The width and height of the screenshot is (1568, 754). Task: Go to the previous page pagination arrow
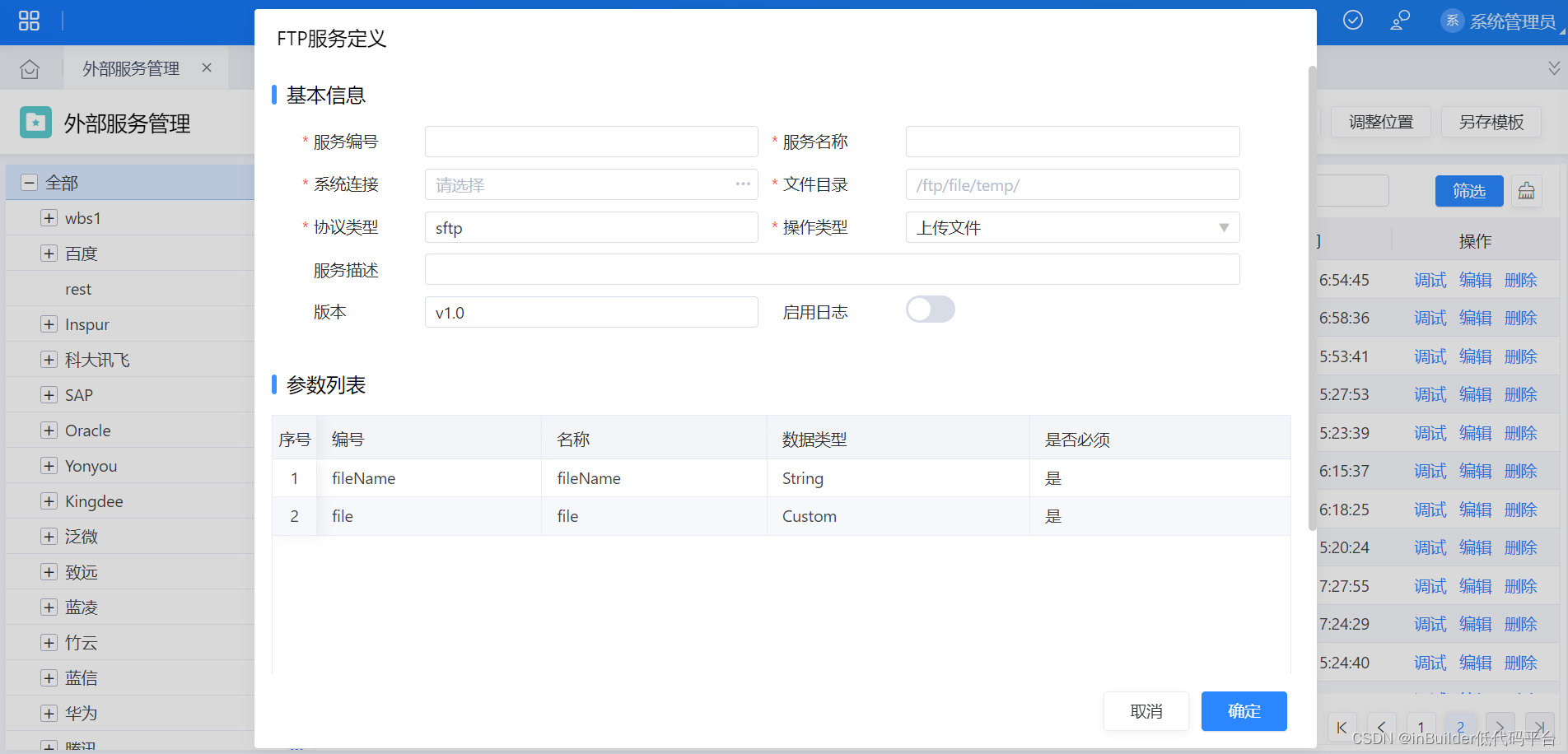(1382, 728)
